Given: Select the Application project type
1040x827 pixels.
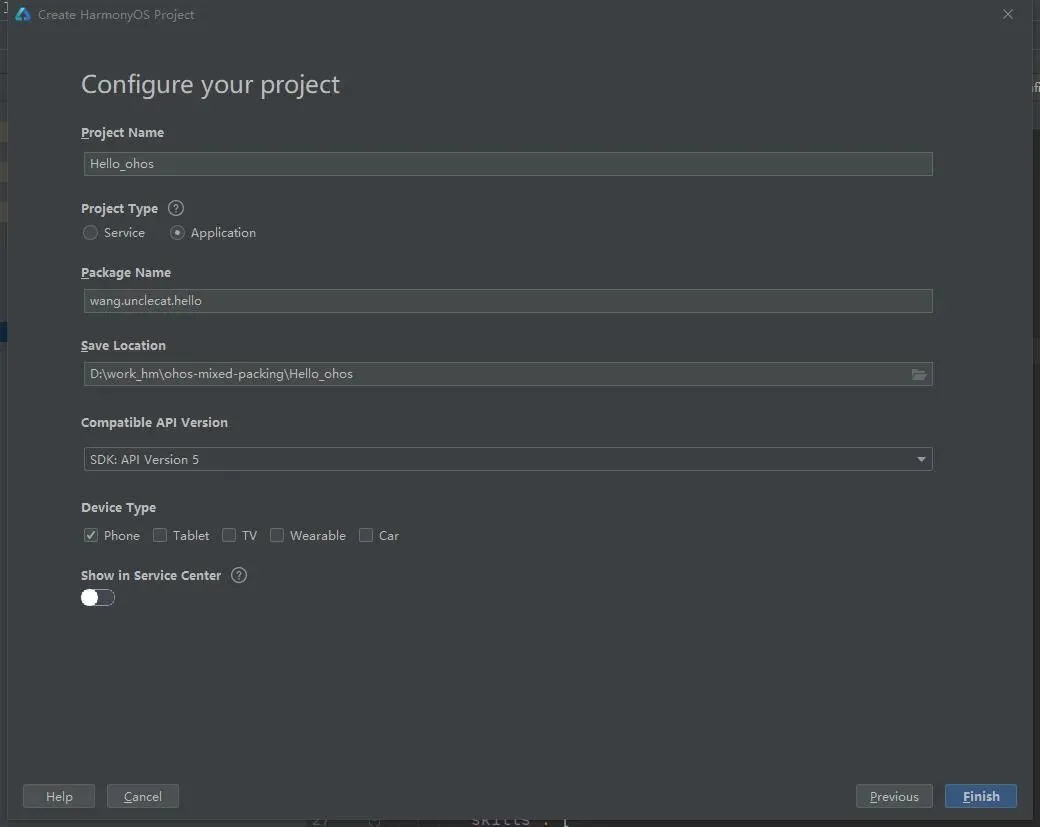Looking at the screenshot, I should point(178,233).
